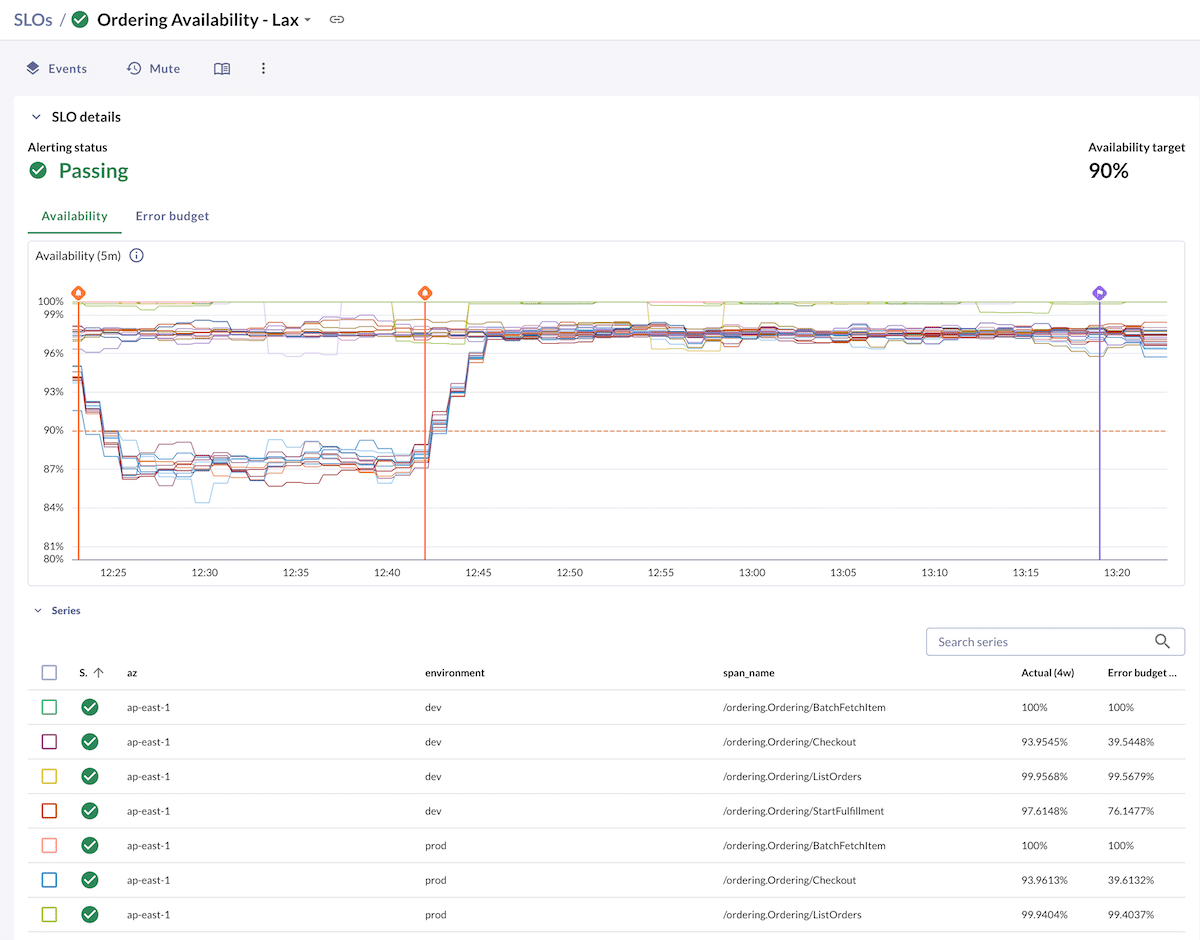
Task: Click the Events button
Action: (x=57, y=68)
